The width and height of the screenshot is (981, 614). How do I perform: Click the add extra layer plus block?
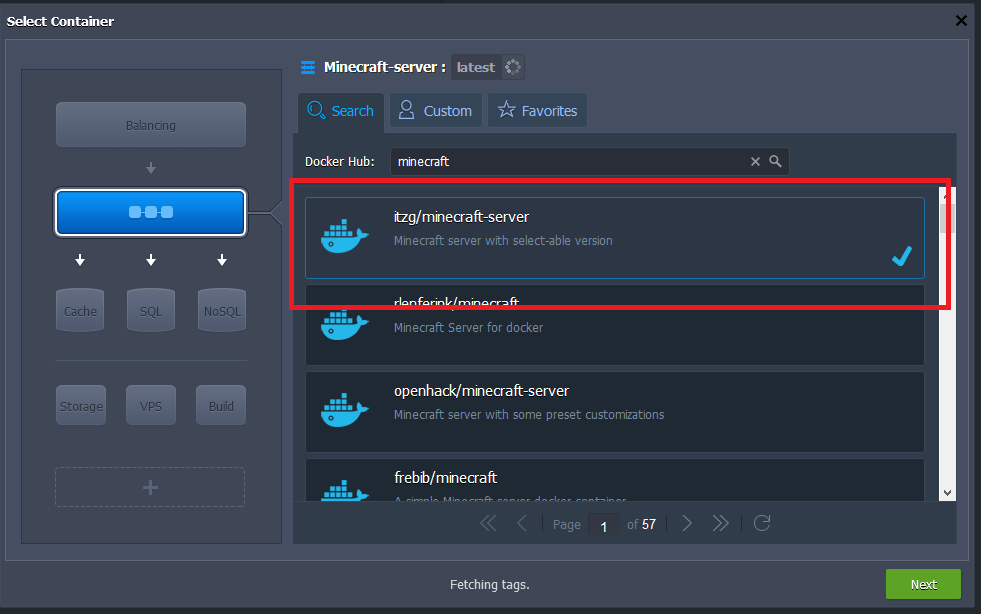pos(150,487)
